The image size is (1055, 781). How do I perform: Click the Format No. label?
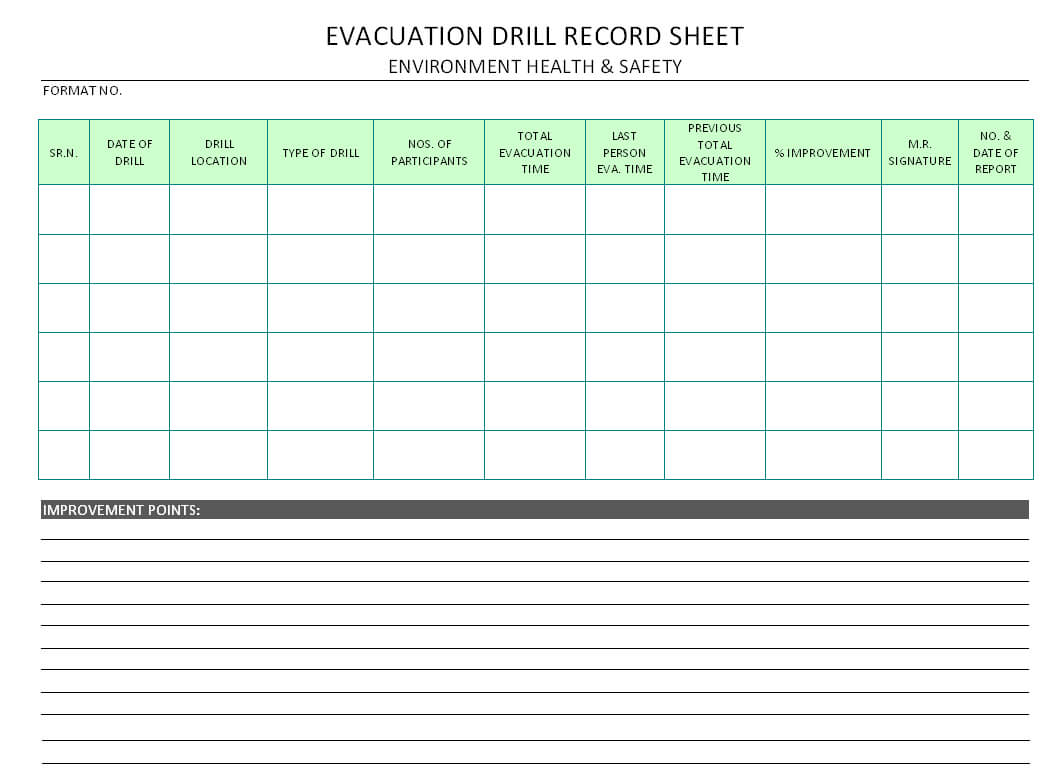point(82,91)
